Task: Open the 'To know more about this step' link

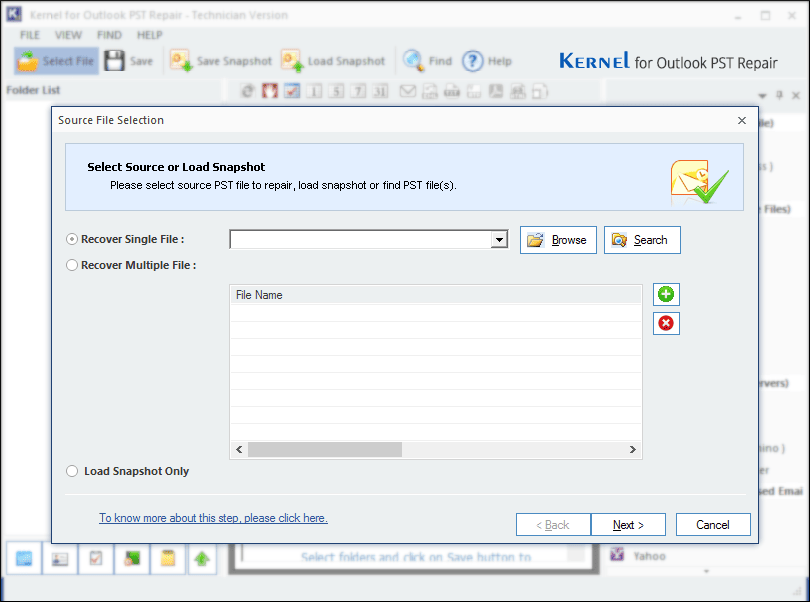Action: click(213, 518)
